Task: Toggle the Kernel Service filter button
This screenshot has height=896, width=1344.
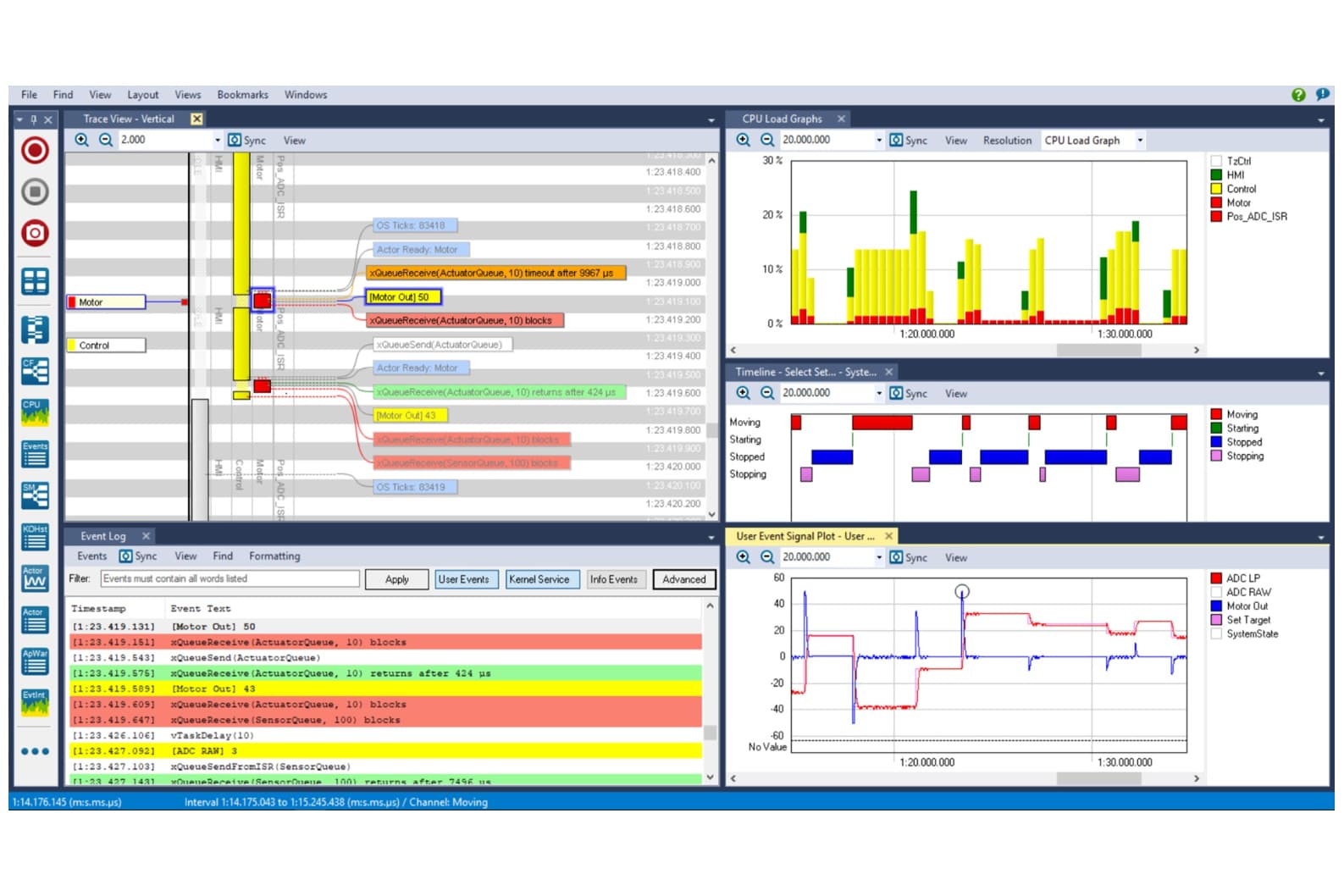Action: [539, 579]
